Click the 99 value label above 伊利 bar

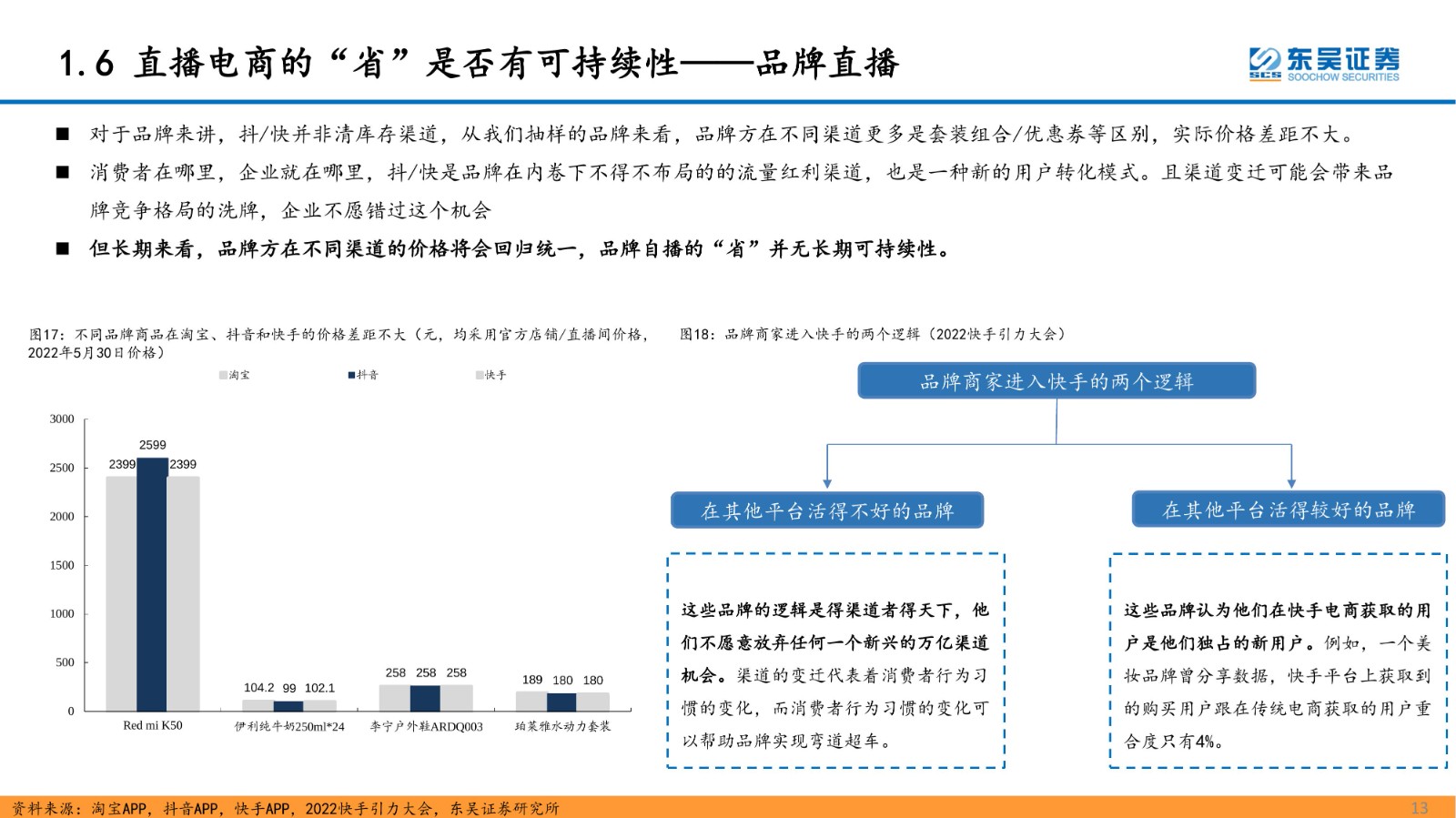point(289,688)
